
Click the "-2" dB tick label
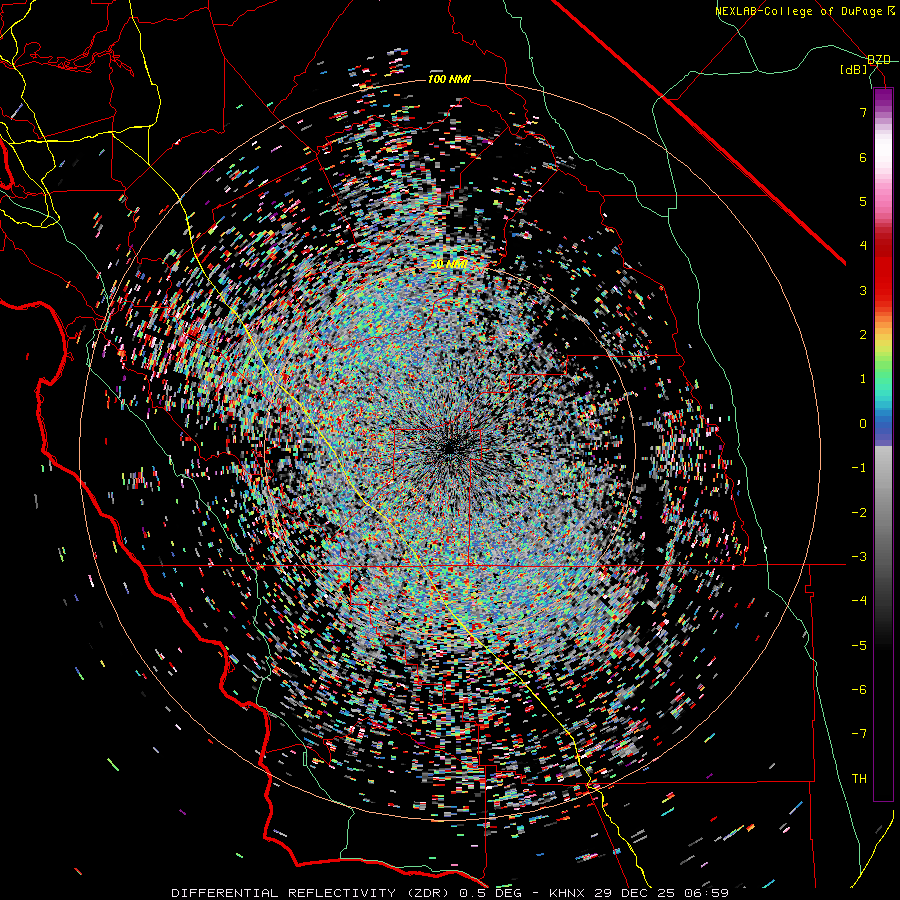[859, 512]
